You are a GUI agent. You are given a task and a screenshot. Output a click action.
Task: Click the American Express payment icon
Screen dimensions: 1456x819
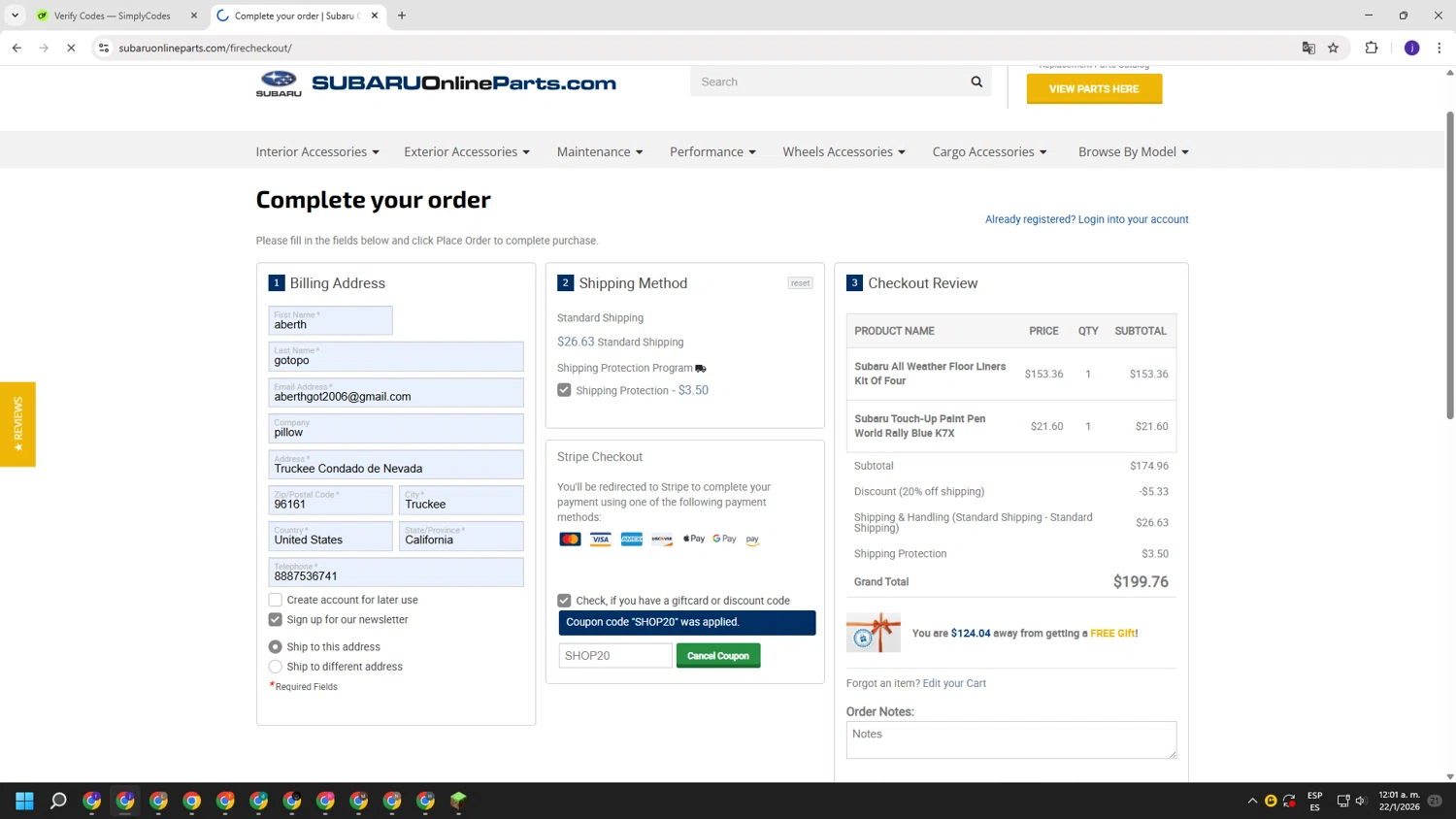click(631, 540)
